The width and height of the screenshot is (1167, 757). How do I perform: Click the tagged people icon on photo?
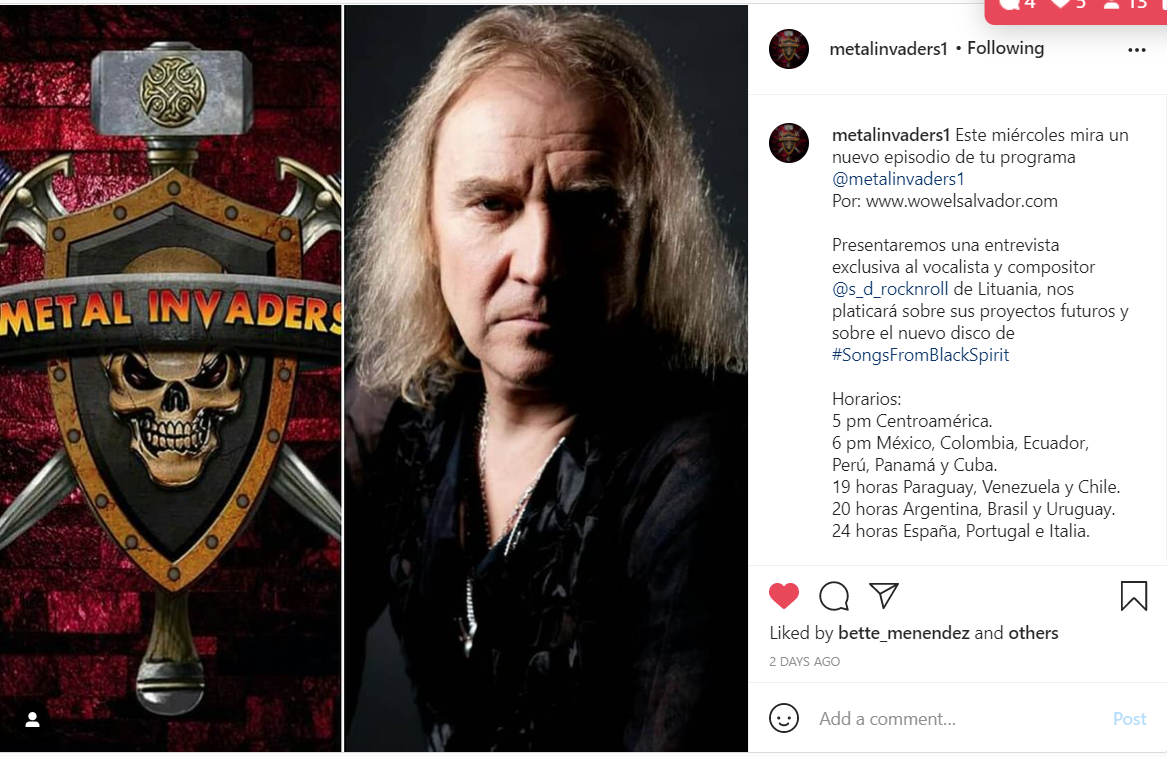33,720
